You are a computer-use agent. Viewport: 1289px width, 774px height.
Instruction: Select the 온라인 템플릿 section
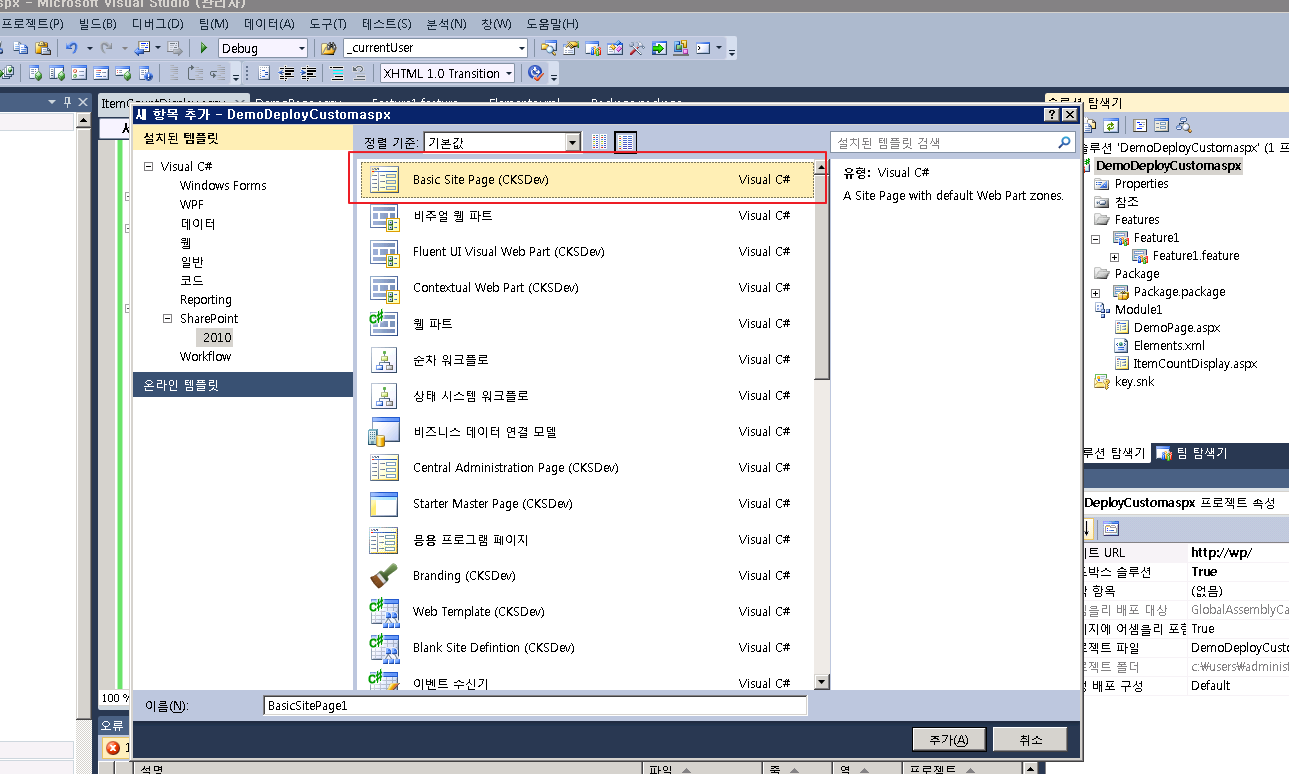coord(243,385)
